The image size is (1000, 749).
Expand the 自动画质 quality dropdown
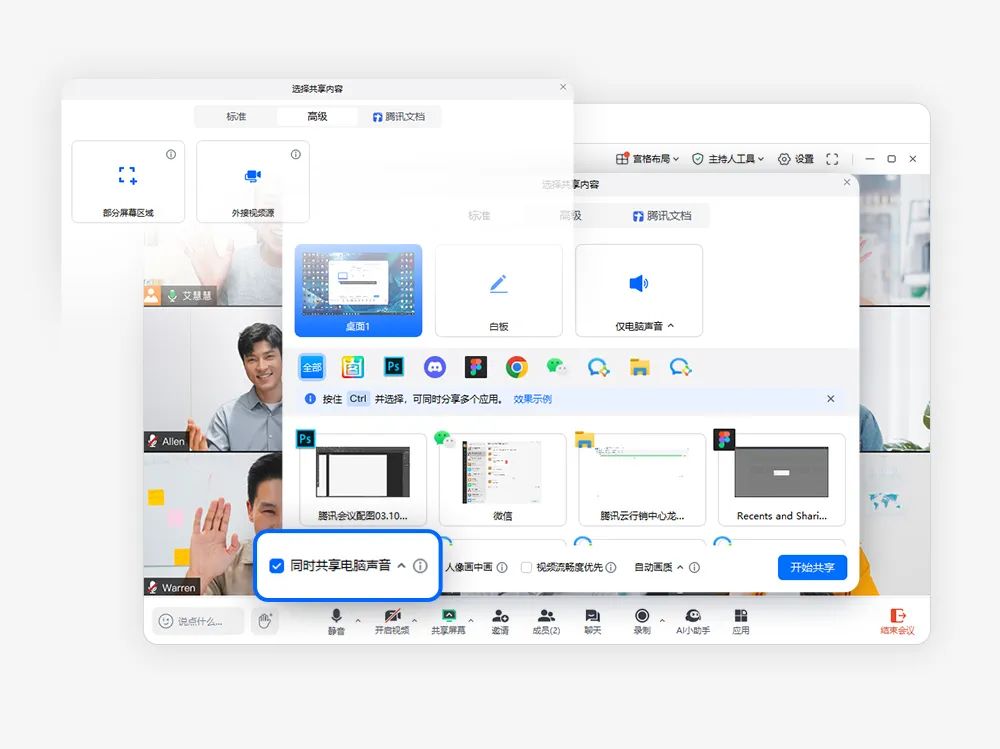[680, 567]
